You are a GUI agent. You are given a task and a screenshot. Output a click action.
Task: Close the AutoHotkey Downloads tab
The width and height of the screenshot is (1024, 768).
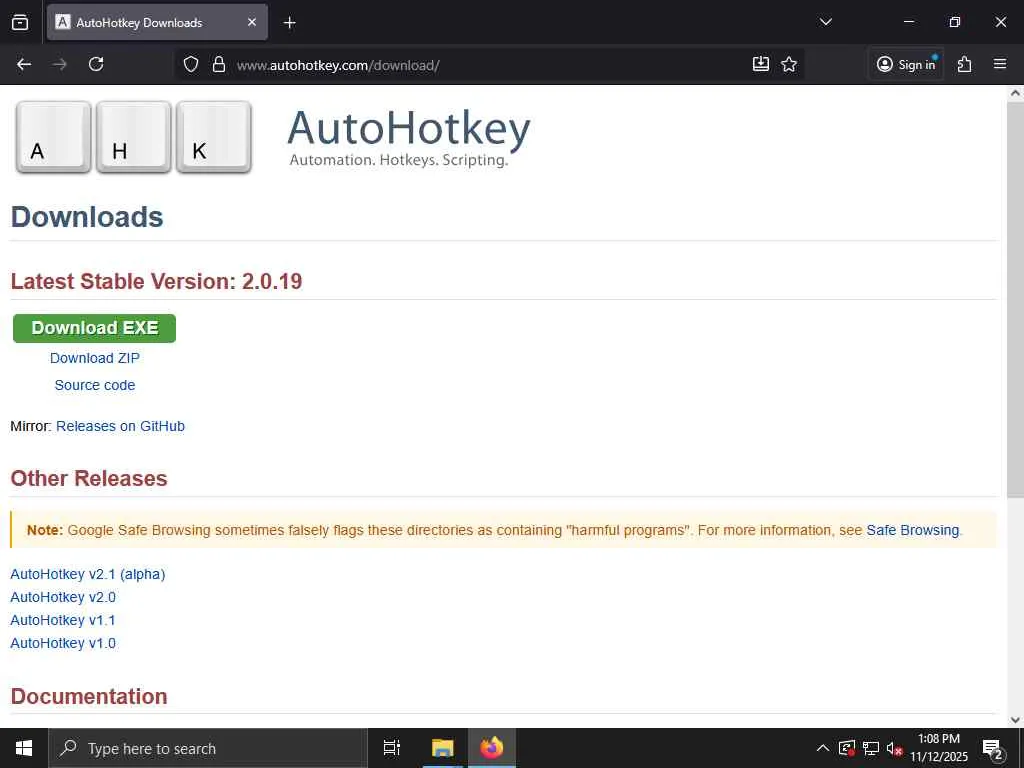(252, 22)
